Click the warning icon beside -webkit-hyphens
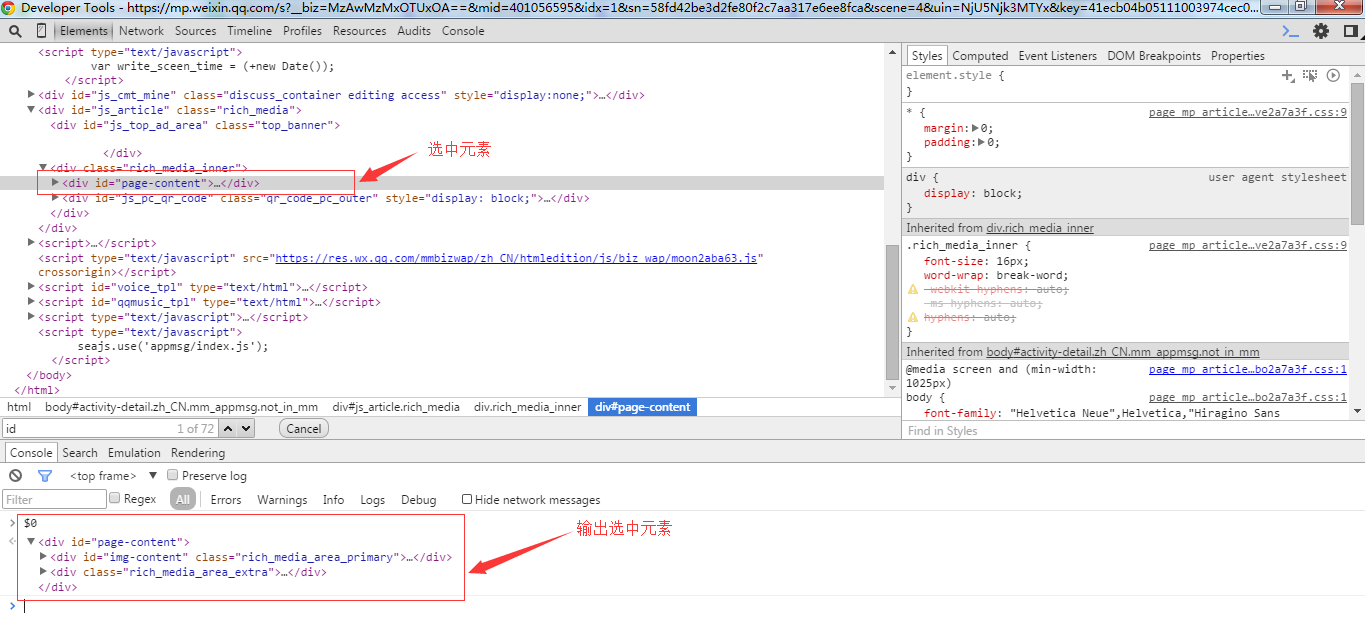Image resolution: width=1365 pixels, height=620 pixels. coord(912,289)
